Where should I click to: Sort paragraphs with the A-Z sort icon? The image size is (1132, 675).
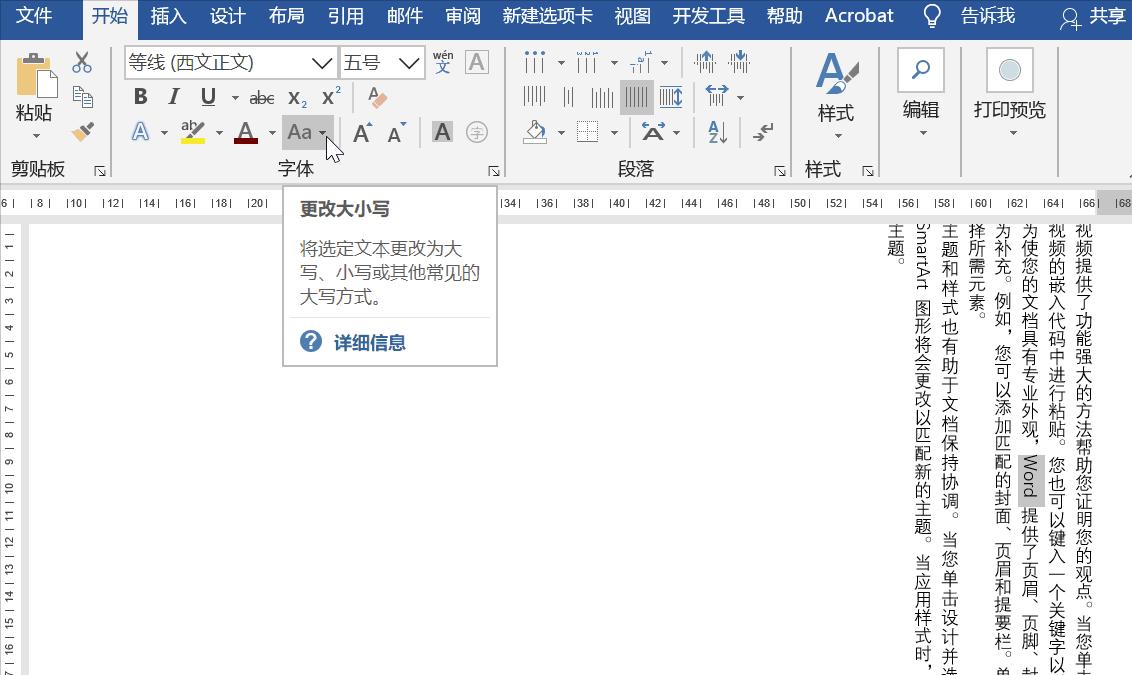coord(715,132)
